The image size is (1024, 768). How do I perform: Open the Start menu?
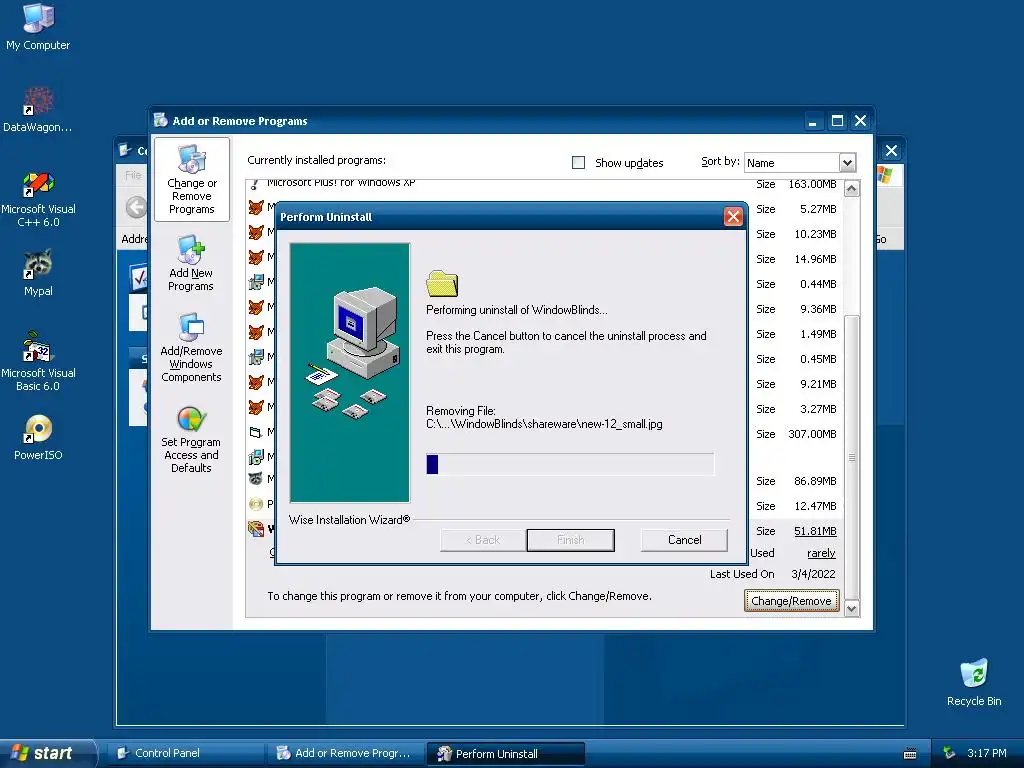47,753
